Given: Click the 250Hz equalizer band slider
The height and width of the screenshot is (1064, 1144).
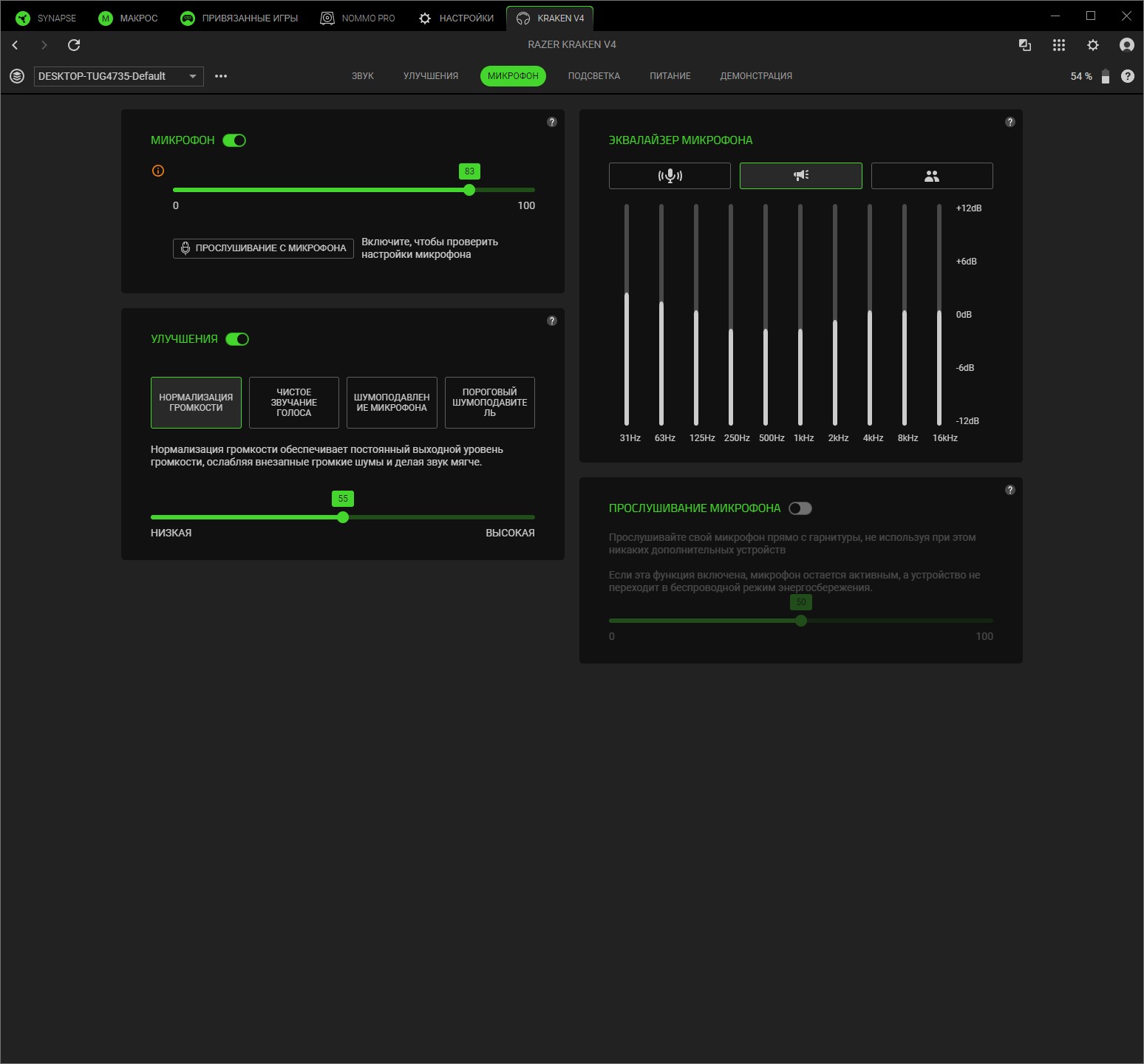Looking at the screenshot, I should pyautogui.click(x=731, y=315).
